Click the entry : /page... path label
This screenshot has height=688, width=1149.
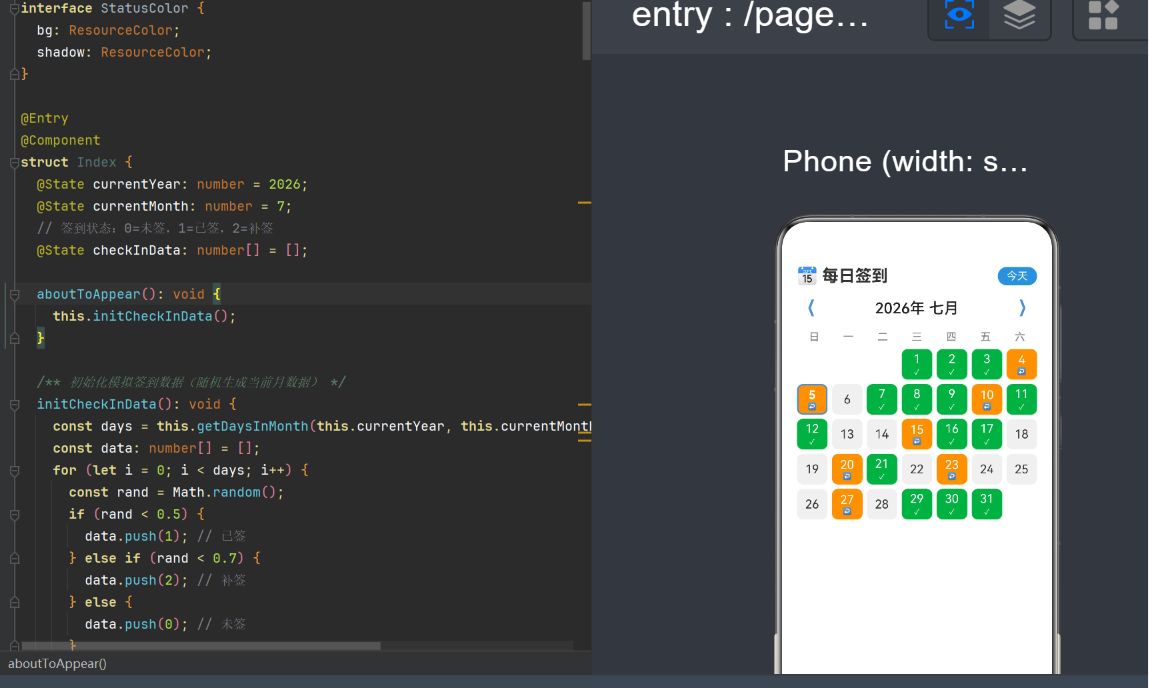[750, 15]
